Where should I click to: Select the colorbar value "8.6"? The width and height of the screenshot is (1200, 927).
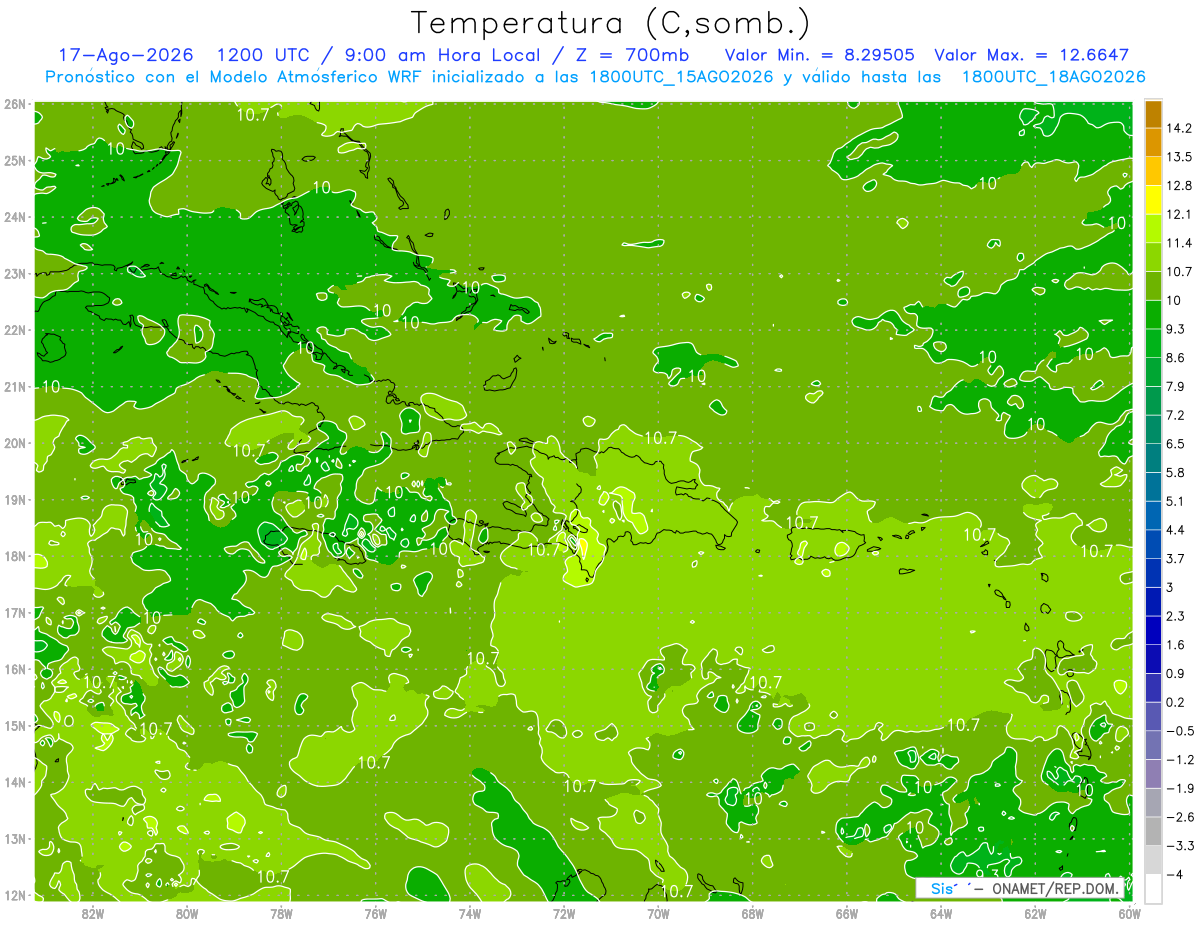point(1176,357)
